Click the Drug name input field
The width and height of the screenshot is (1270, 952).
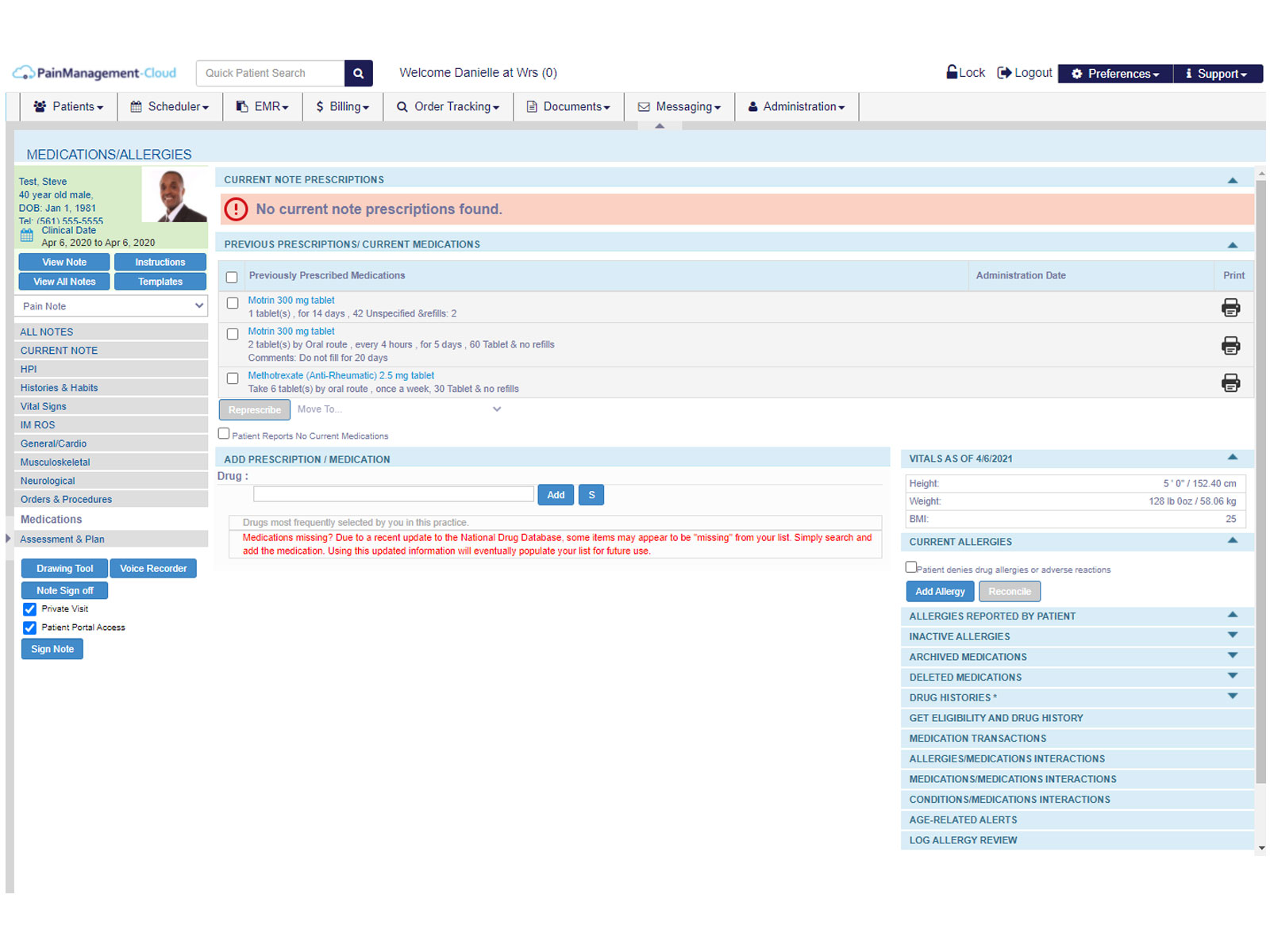pyautogui.click(x=394, y=494)
